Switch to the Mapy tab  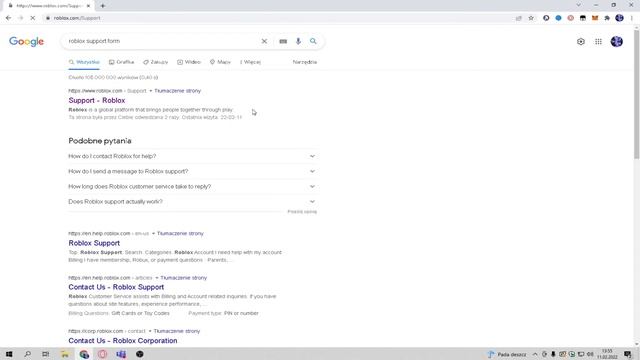(x=220, y=62)
